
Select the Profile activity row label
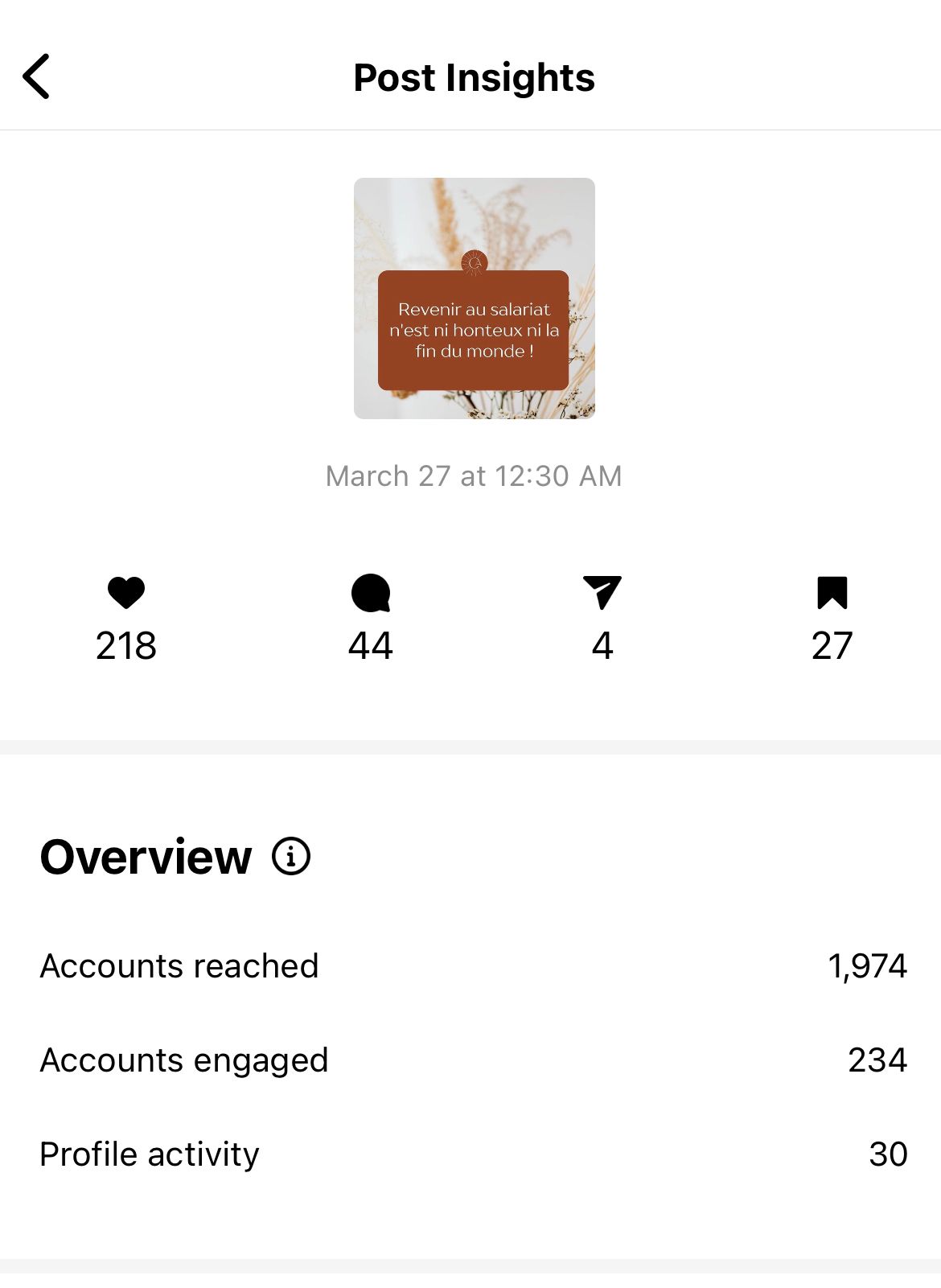coord(150,1154)
